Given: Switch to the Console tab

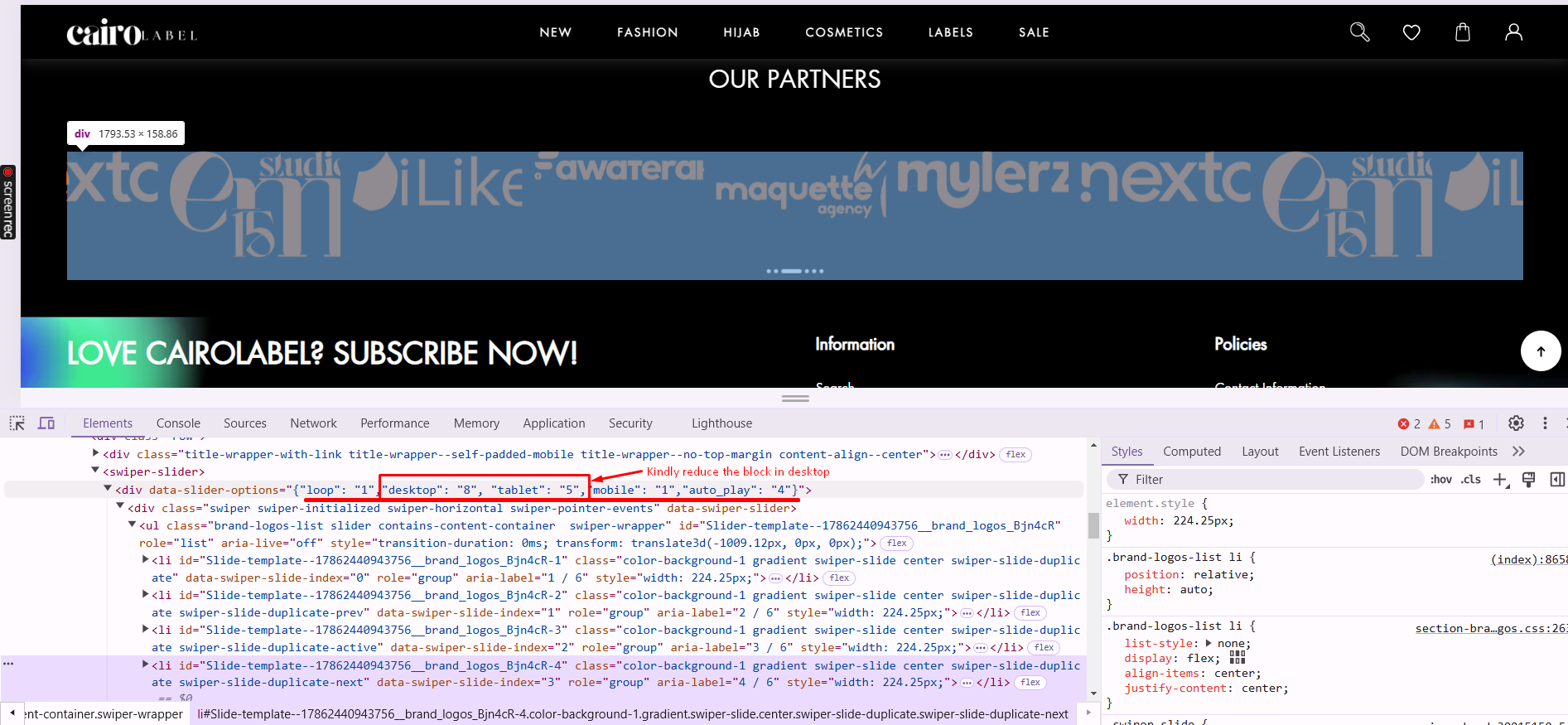Looking at the screenshot, I should (178, 423).
